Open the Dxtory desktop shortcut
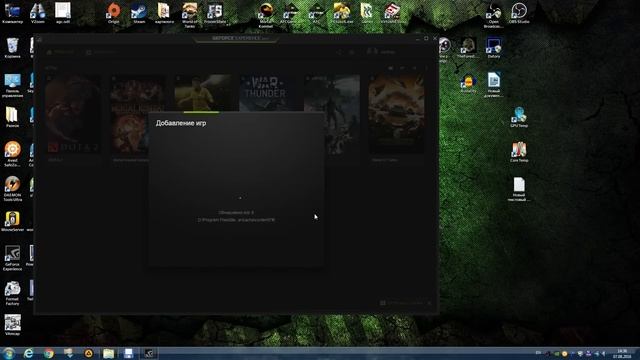Viewport: 640px width, 360px height. coord(493,47)
